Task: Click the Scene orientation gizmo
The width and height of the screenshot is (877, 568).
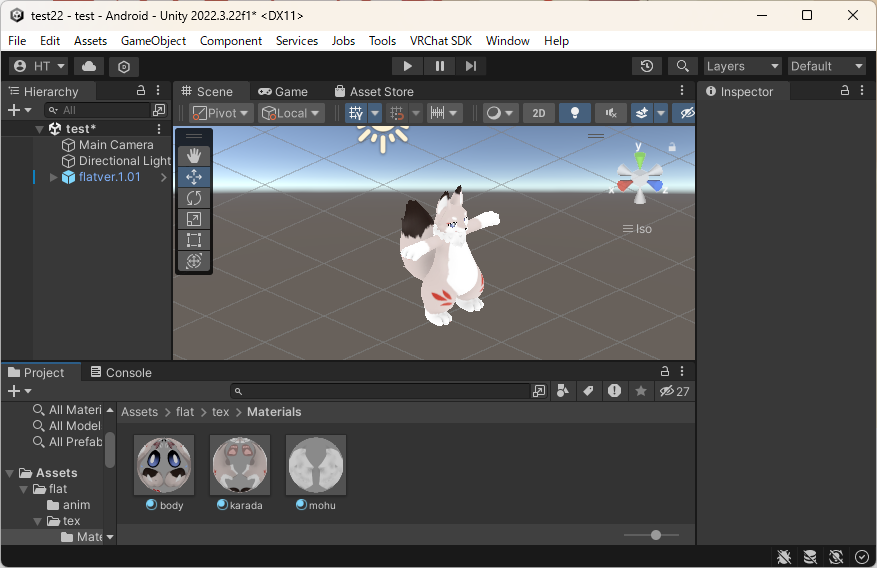Action: click(639, 178)
